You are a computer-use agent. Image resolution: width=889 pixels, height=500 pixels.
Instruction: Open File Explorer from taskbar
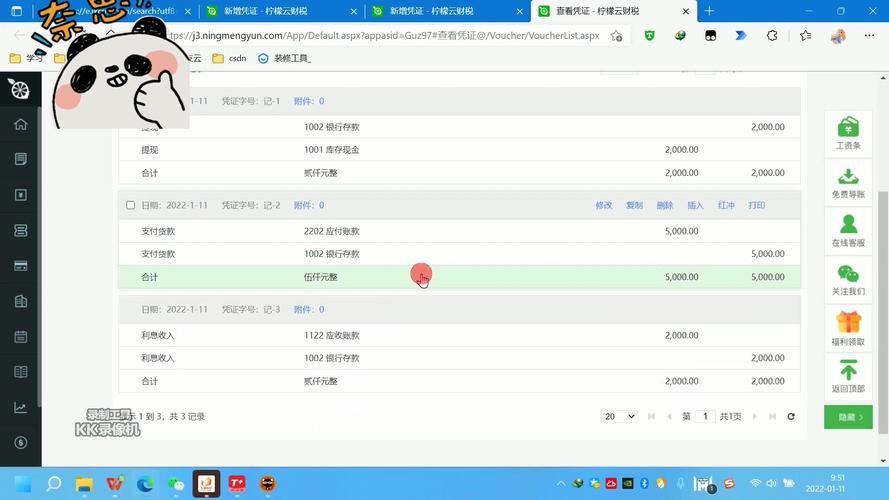[84, 484]
